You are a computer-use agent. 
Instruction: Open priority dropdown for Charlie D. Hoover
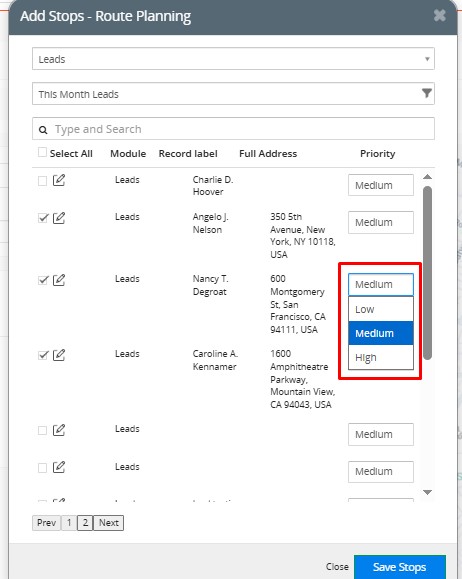click(380, 185)
